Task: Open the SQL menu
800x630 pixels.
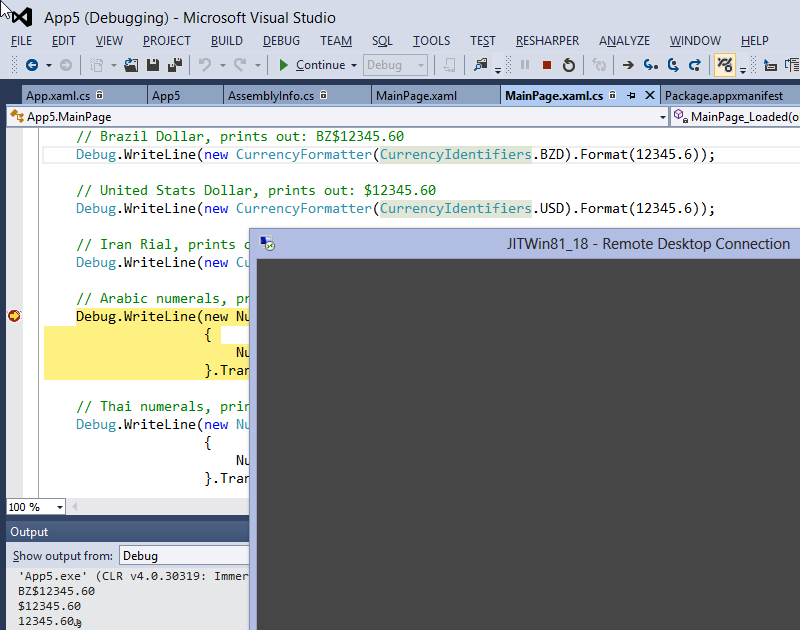Action: coord(382,41)
